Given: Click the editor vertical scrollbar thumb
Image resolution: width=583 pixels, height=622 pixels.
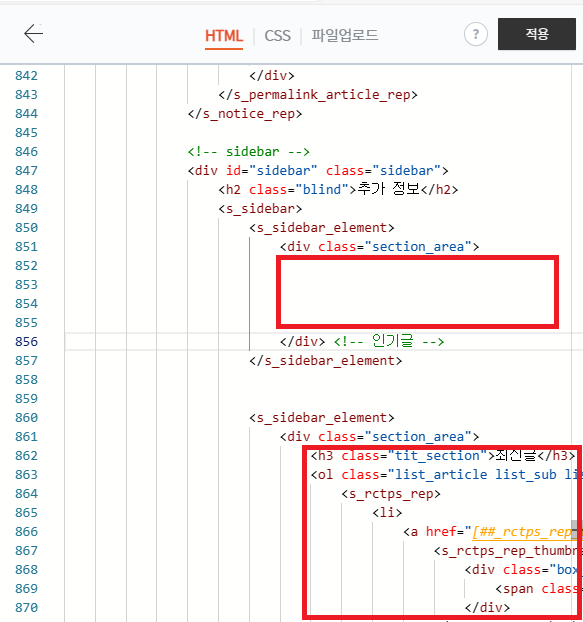Looking at the screenshot, I should [574, 529].
